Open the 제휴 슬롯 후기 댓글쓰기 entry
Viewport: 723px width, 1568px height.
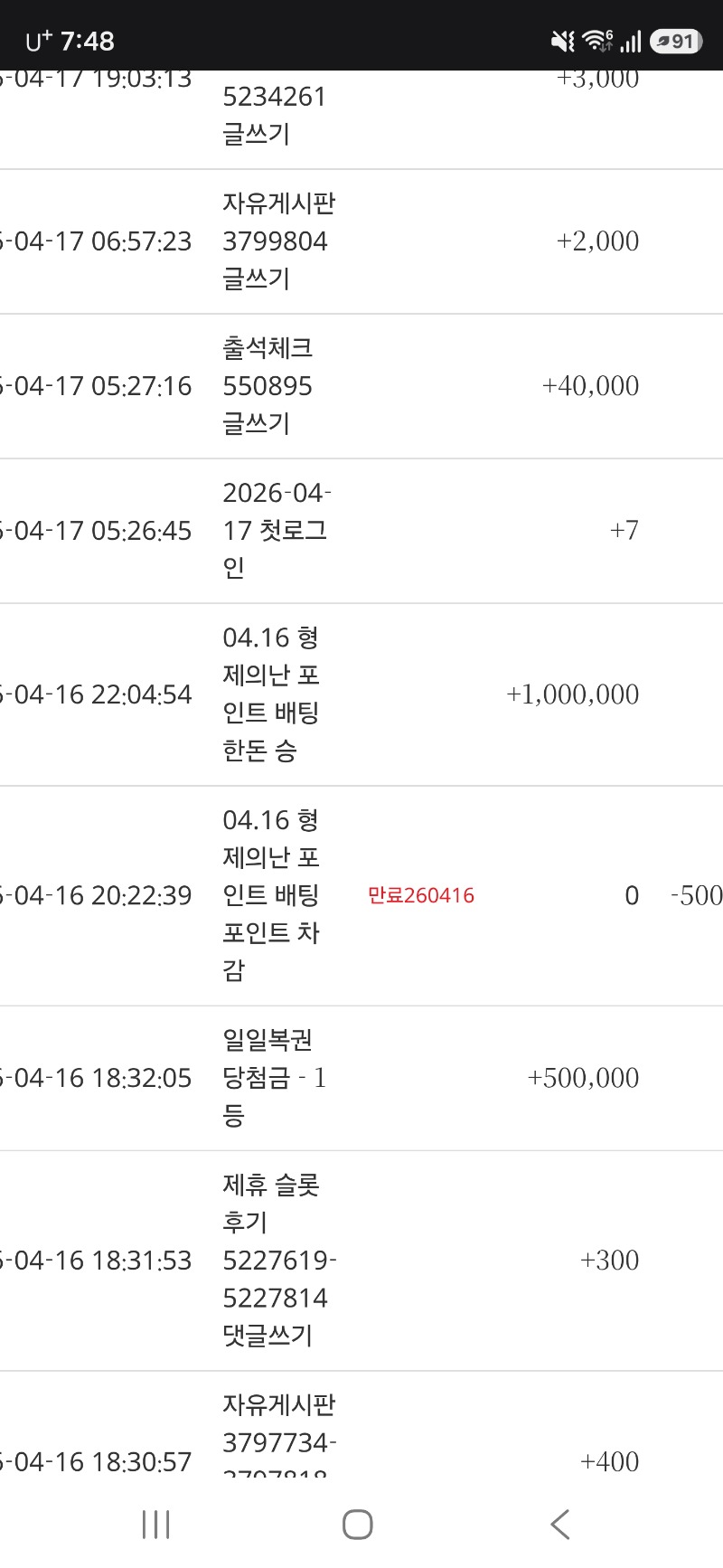(x=278, y=1260)
